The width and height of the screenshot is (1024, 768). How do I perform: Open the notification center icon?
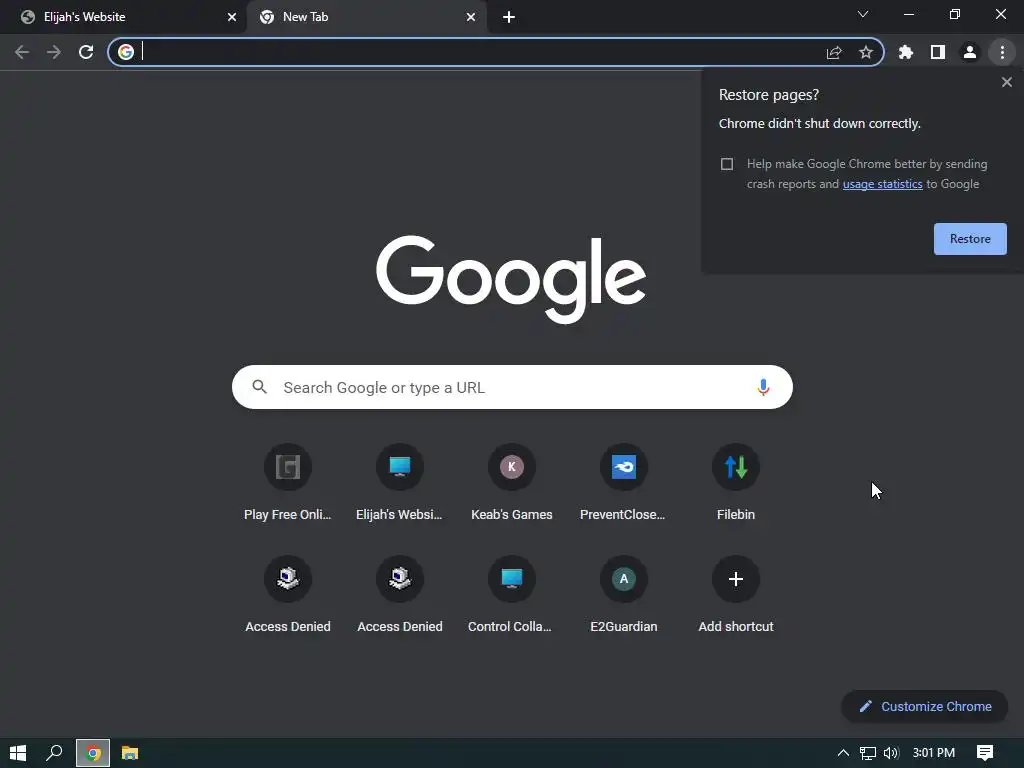pos(985,753)
